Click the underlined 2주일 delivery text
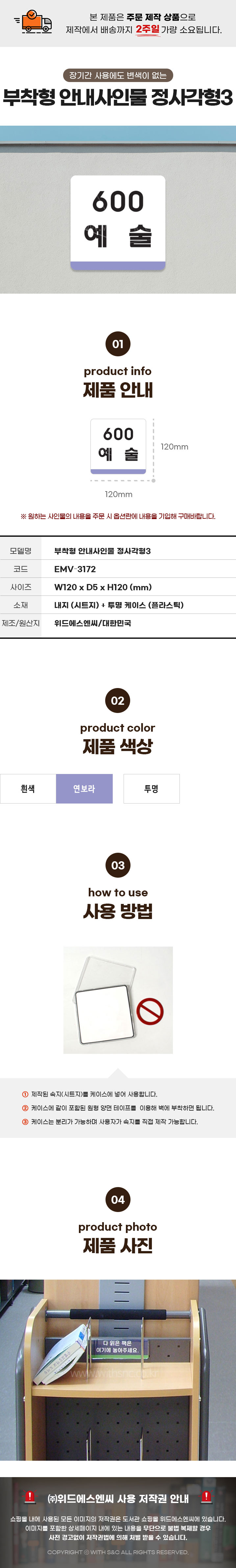The image size is (236, 1568). [147, 29]
